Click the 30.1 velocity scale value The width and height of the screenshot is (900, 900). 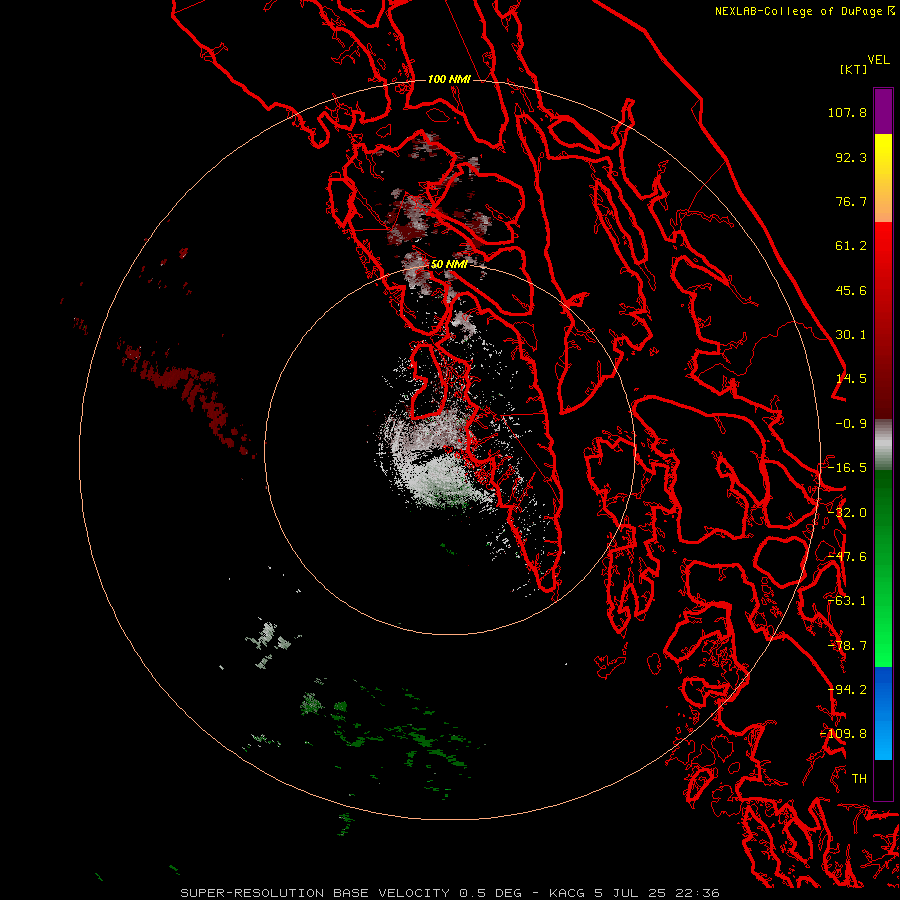click(851, 335)
